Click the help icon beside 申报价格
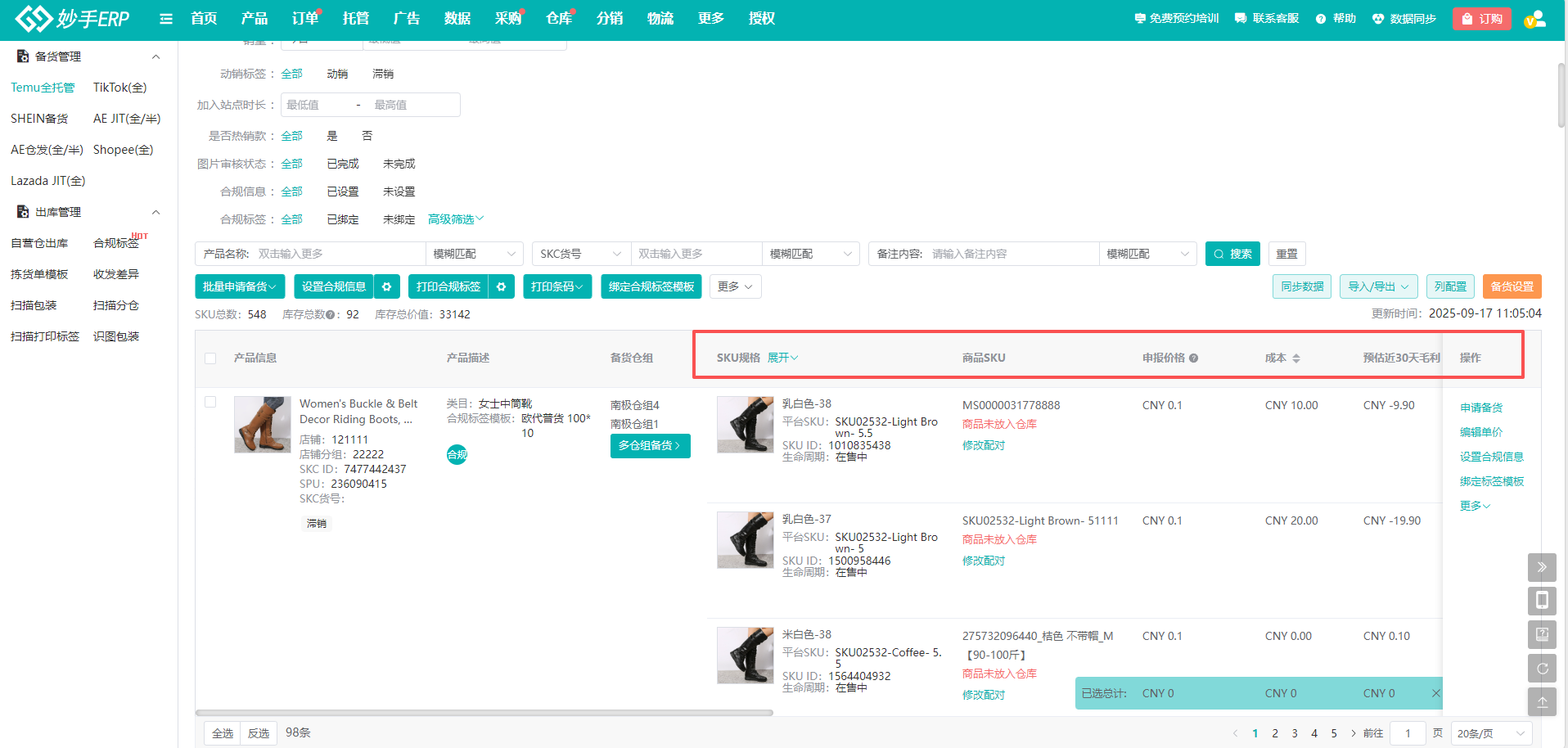 tap(1194, 358)
